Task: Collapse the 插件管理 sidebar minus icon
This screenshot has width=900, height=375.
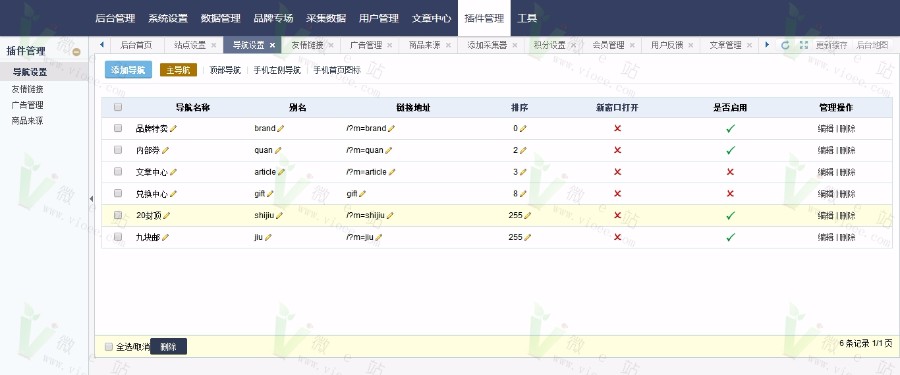Action: 76,52
